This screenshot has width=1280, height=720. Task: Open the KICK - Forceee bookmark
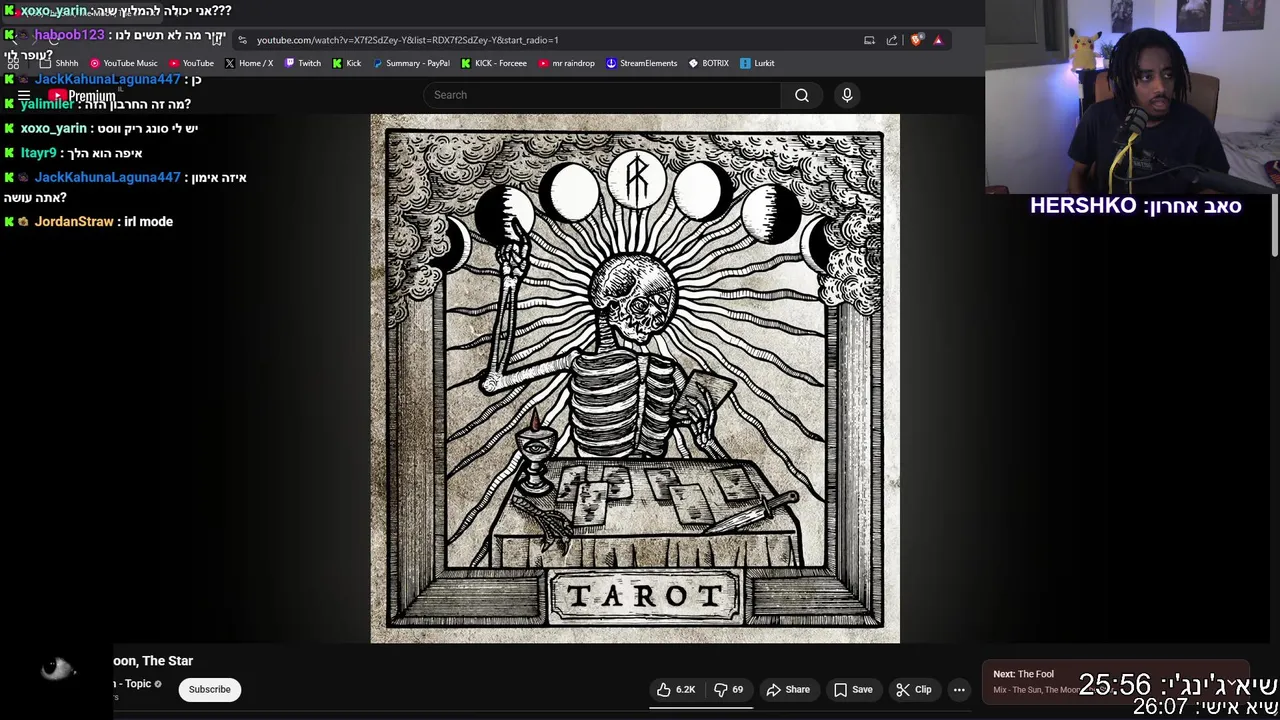(493, 63)
